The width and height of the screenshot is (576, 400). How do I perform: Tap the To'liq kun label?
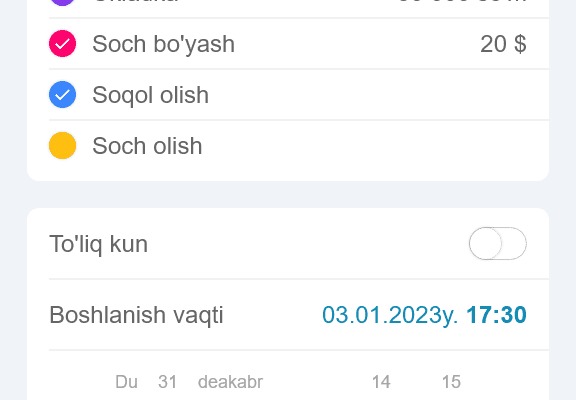[98, 244]
